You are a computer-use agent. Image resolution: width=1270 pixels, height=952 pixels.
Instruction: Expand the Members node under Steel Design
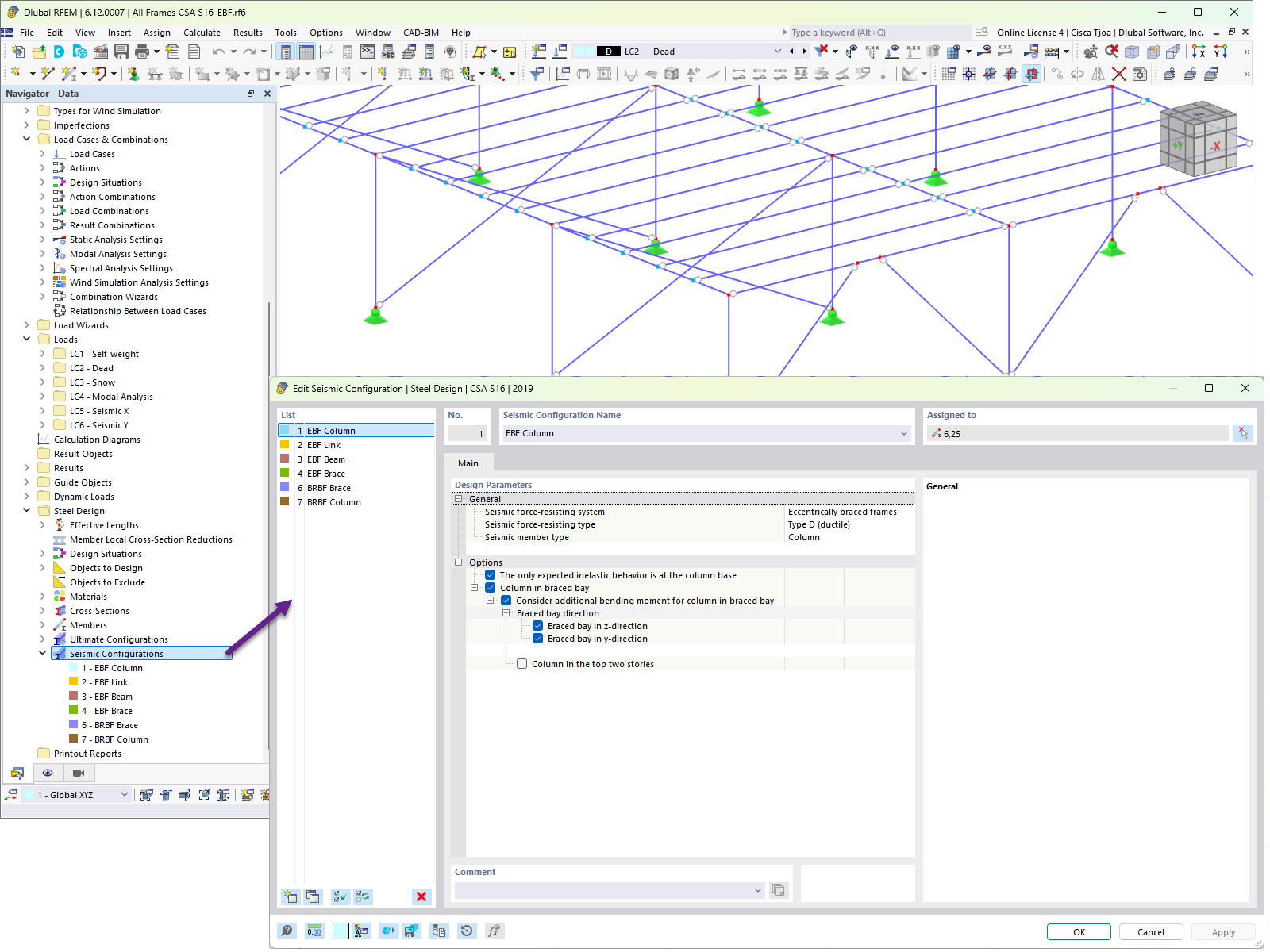pyautogui.click(x=42, y=624)
